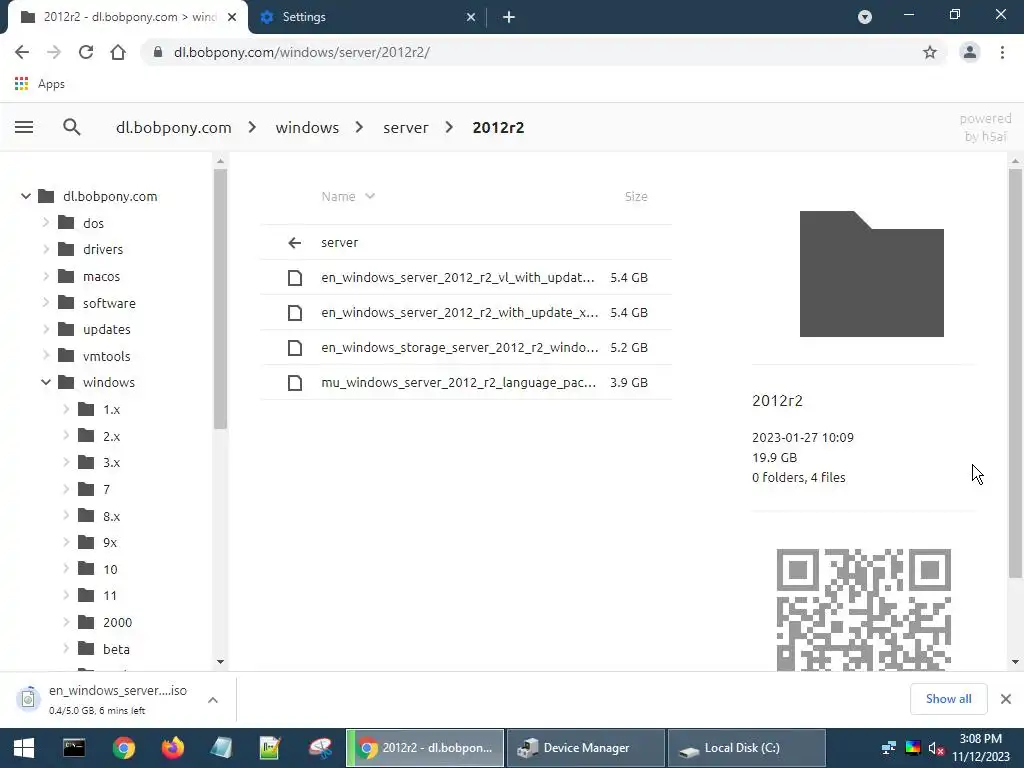The height and width of the screenshot is (768, 1024).
Task: Select the 2012r2 dl.bobpony.com tab
Action: click(128, 17)
